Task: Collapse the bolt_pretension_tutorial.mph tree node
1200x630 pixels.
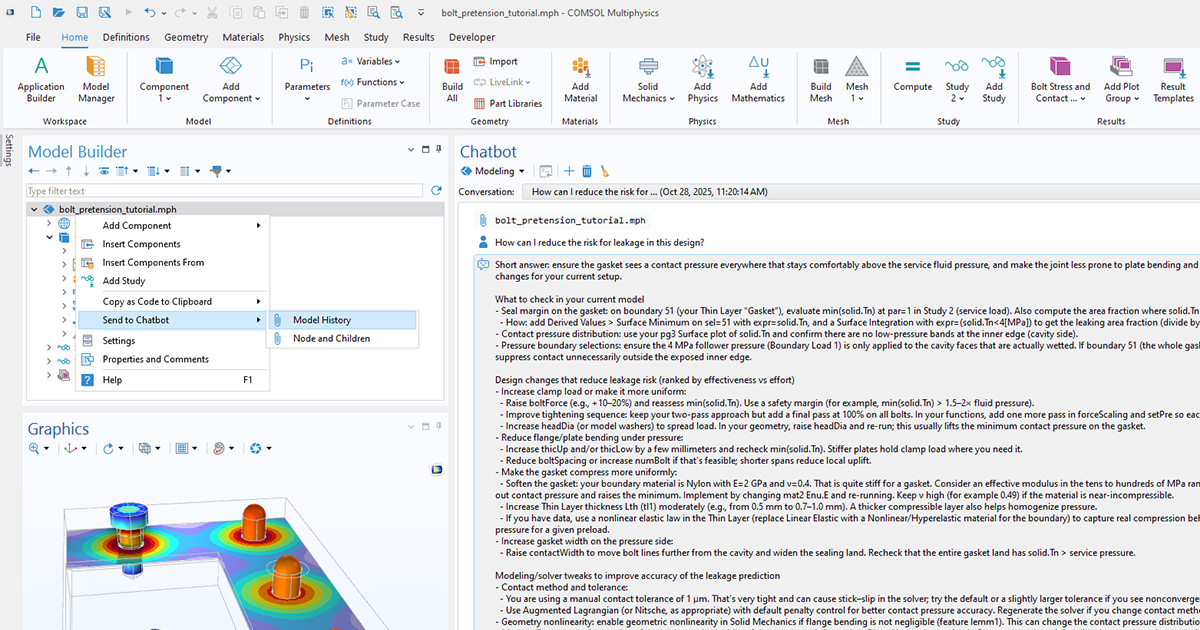Action: (34, 209)
